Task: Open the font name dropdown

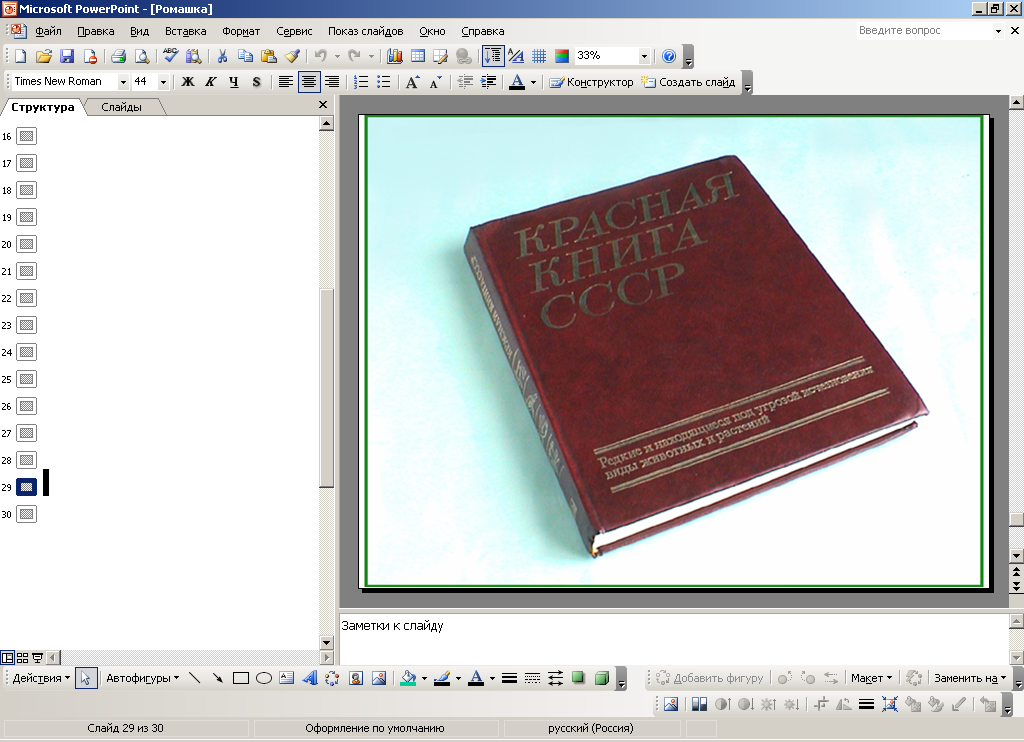Action: coord(123,82)
